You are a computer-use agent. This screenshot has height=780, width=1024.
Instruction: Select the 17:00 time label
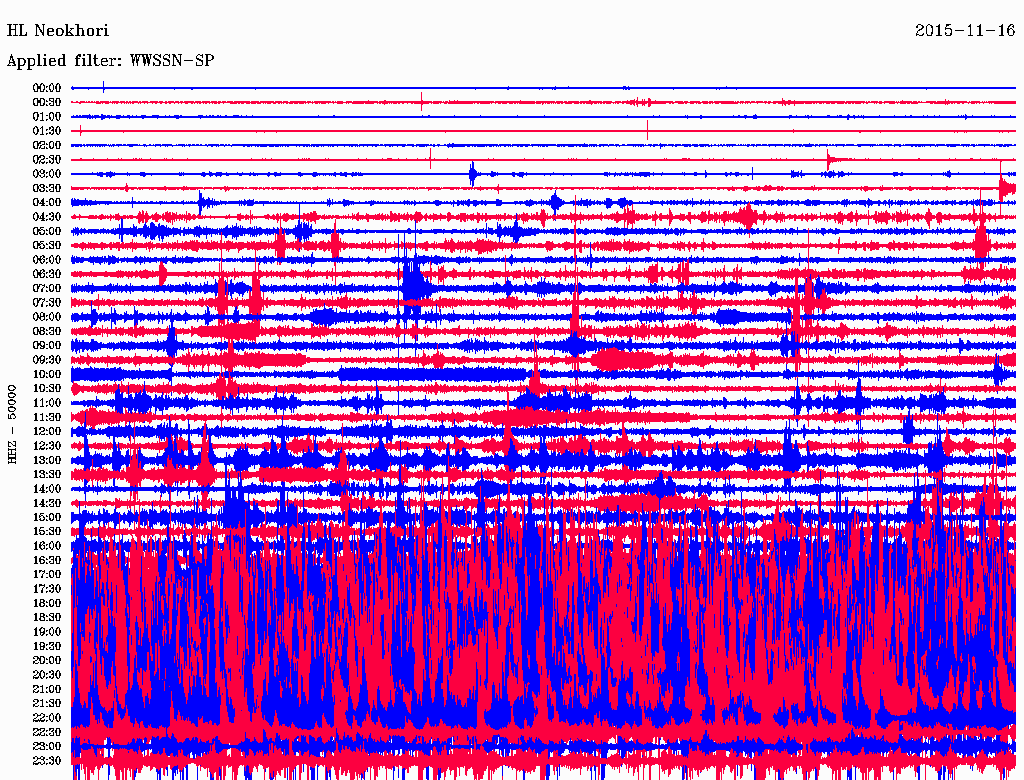point(47,575)
